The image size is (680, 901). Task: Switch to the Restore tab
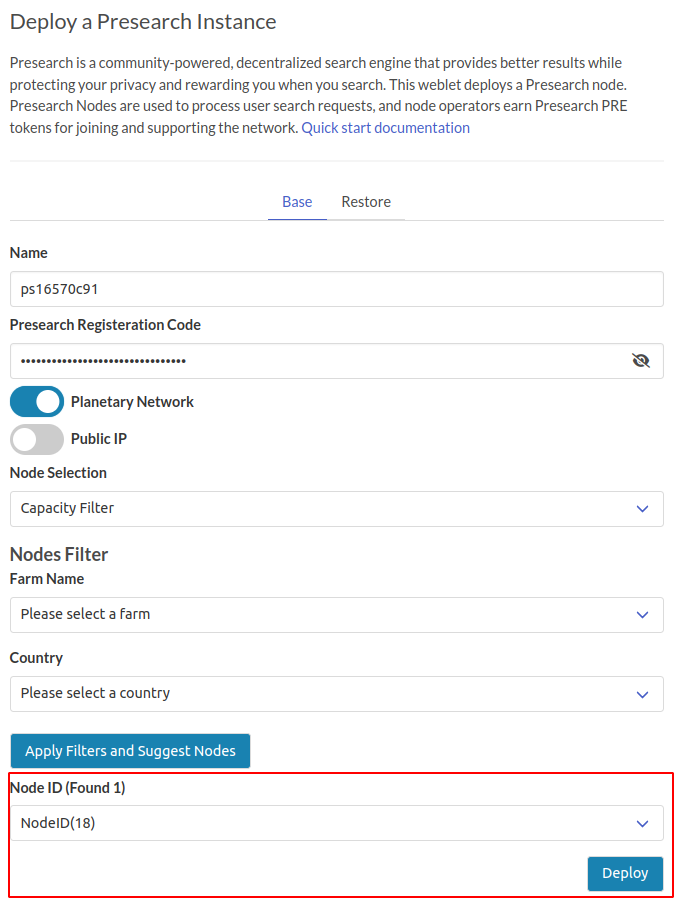click(366, 201)
